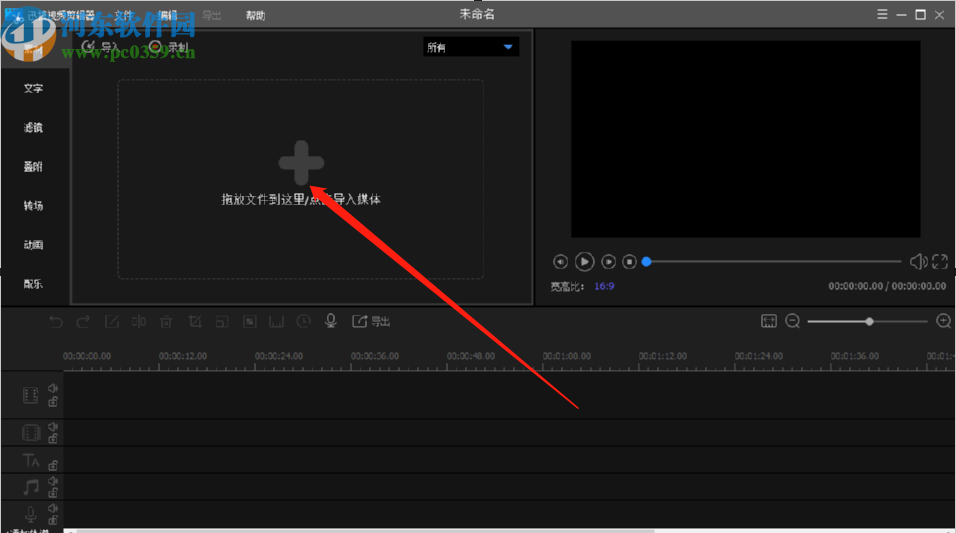Toggle fullscreen preview icon

[940, 262]
